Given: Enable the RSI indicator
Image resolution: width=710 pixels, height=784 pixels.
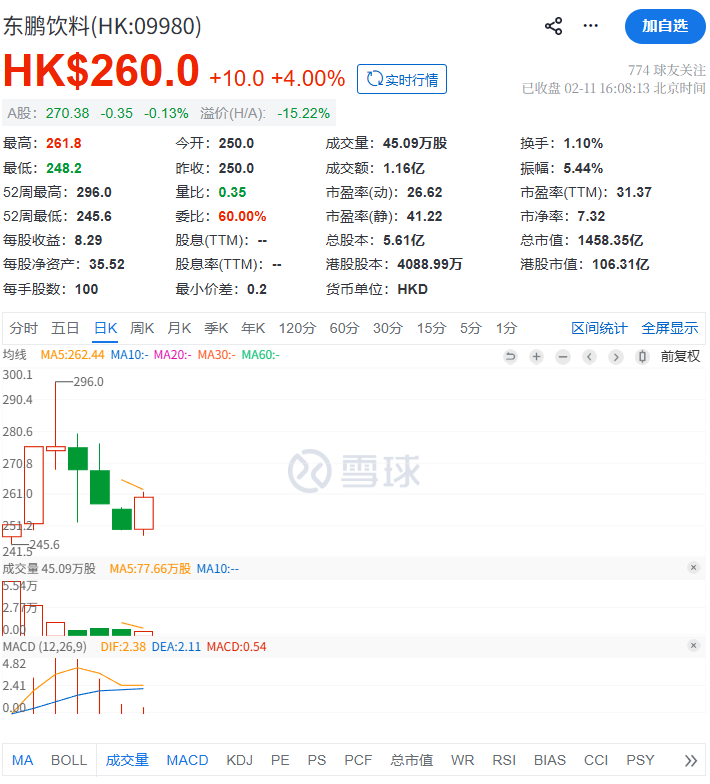Looking at the screenshot, I should coord(504,760).
